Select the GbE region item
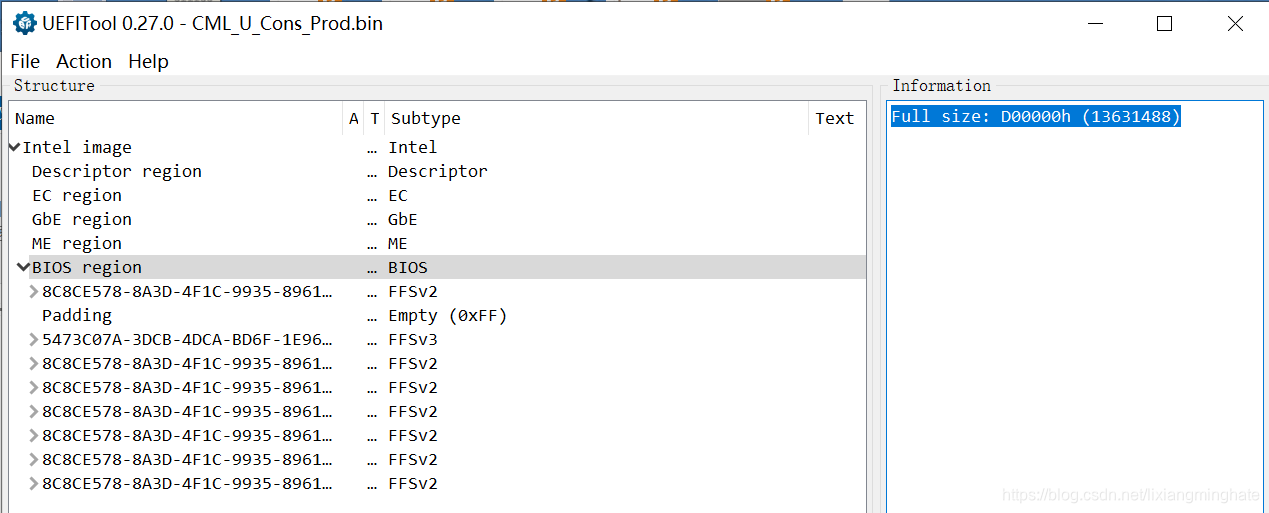Image resolution: width=1269 pixels, height=513 pixels. coord(82,219)
